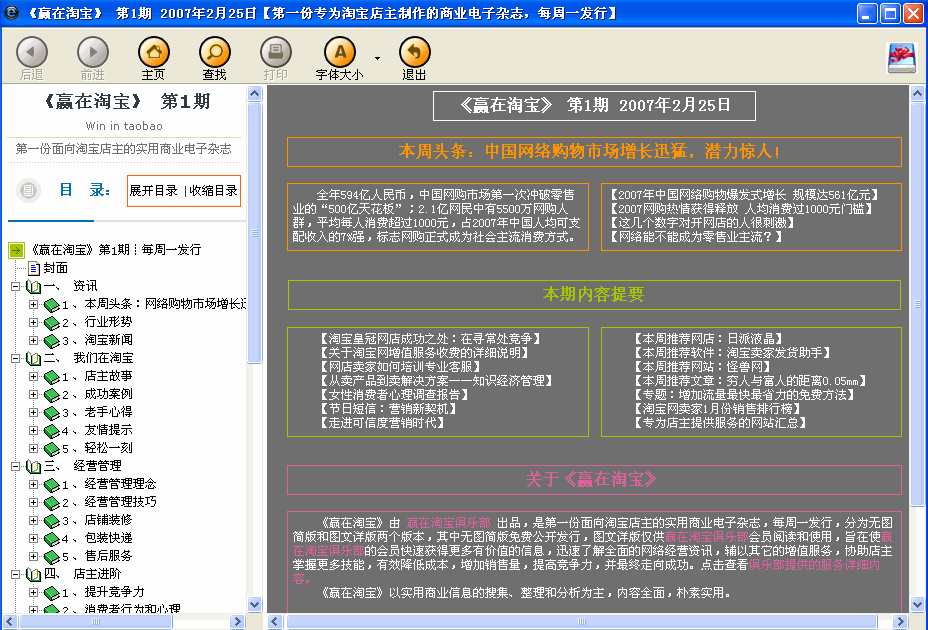Click the green book icon for 店主故事
Viewport: 928px width, 630px height.
52,377
